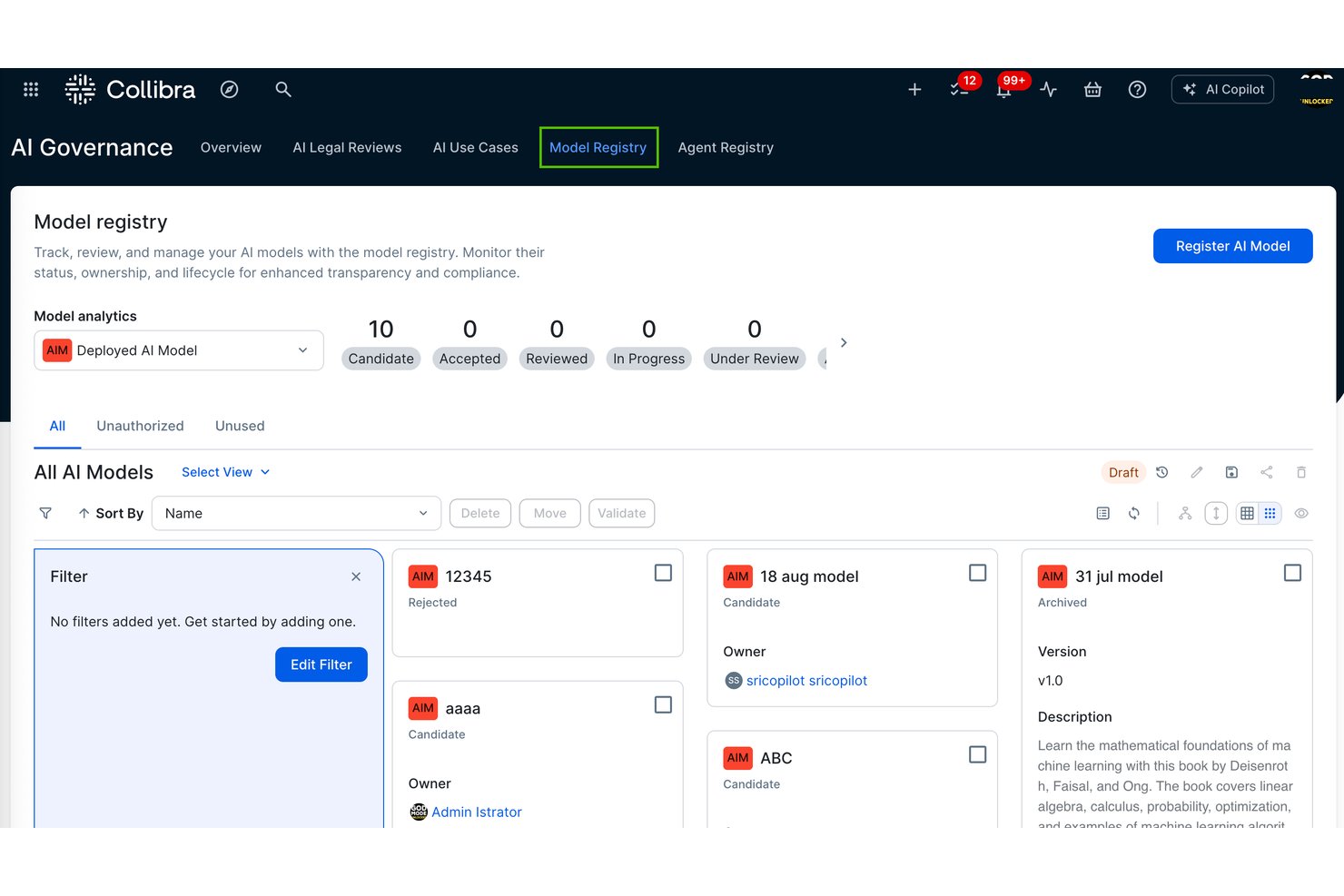Open the 18 aug model card title
This screenshot has height=896, width=1344.
point(809,576)
